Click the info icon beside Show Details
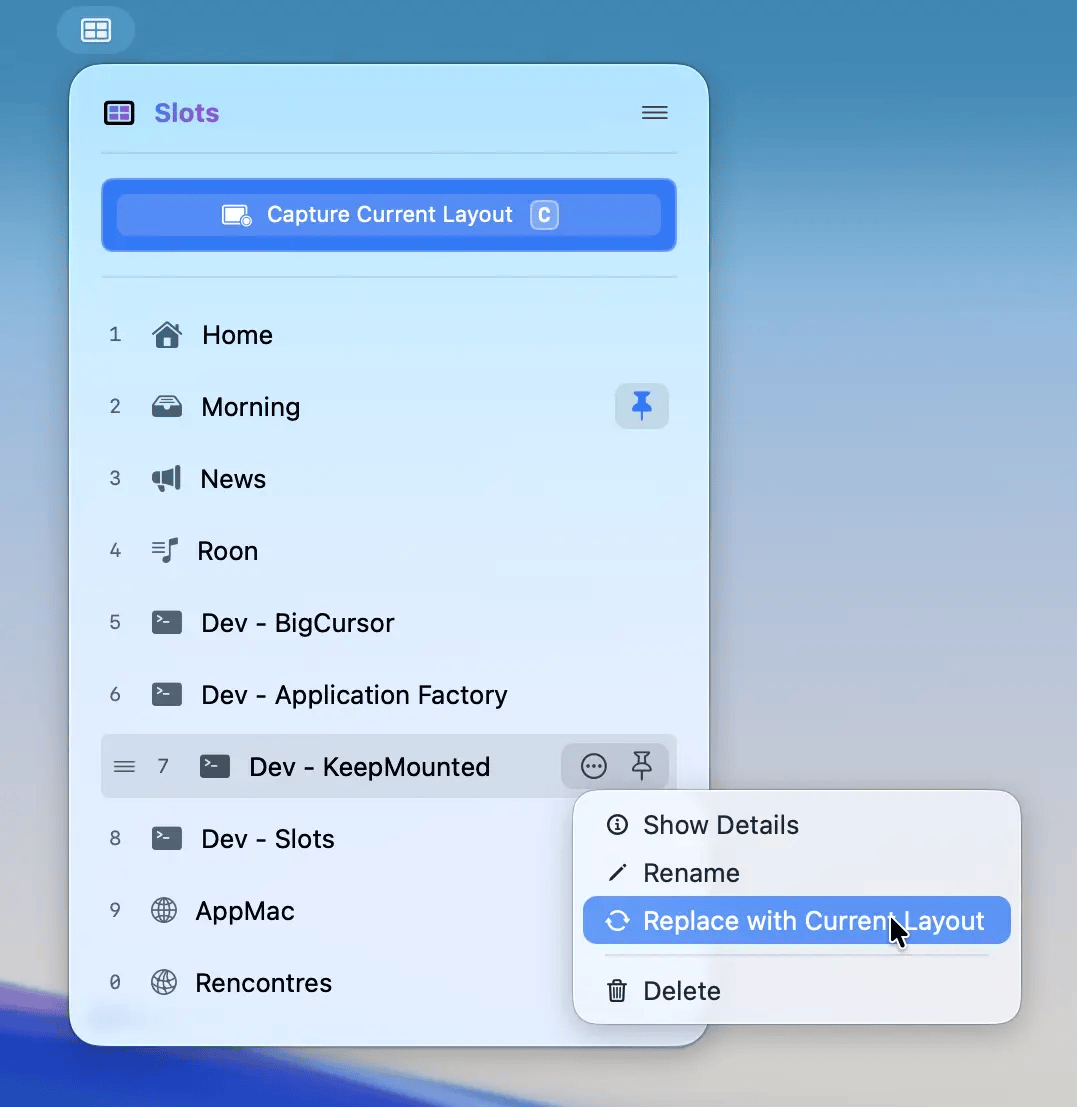The image size is (1077, 1107). 618,825
